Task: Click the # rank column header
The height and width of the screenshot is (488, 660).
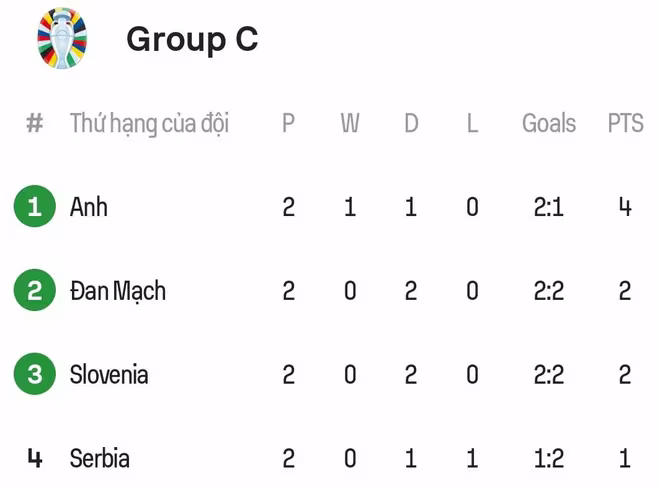Action: point(35,123)
